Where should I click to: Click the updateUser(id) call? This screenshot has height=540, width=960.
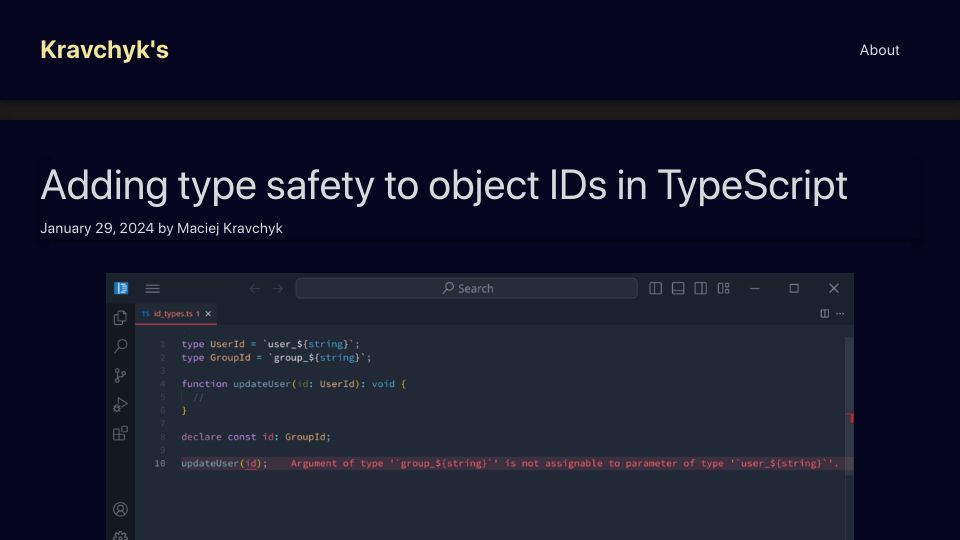tap(224, 463)
